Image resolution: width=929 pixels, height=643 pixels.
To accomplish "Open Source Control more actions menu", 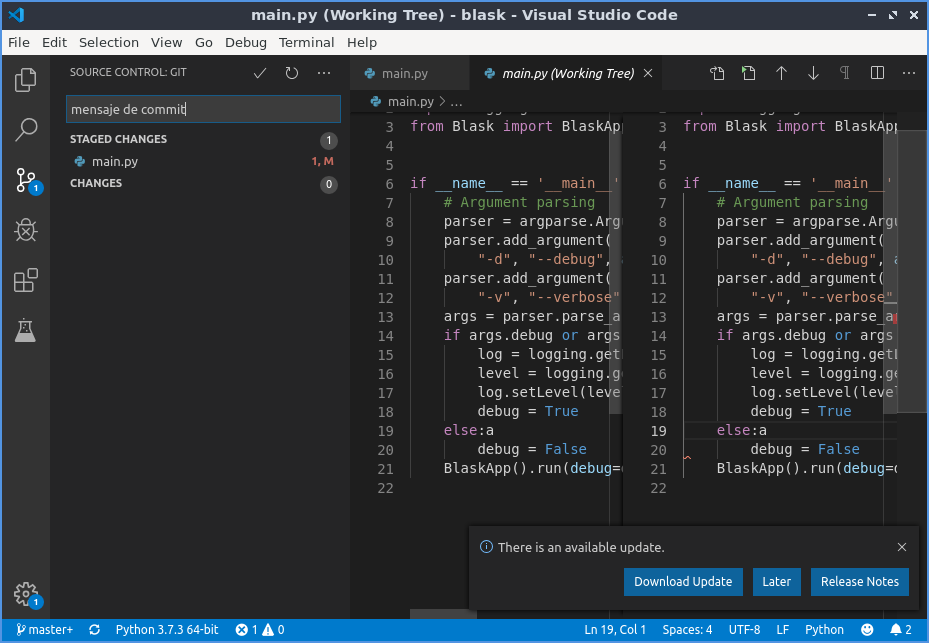I will coord(323,73).
